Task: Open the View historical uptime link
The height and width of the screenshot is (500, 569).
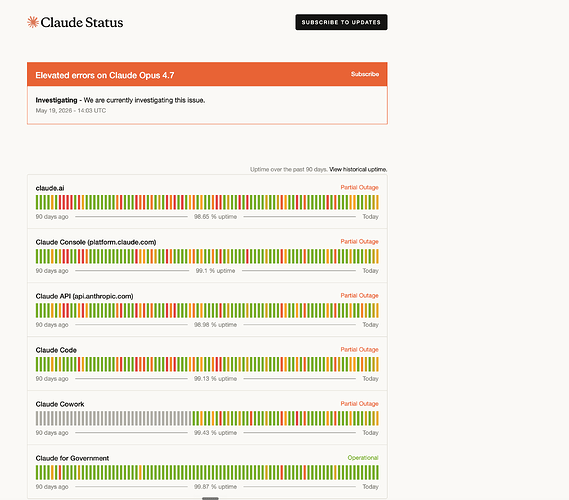Action: tap(358, 169)
